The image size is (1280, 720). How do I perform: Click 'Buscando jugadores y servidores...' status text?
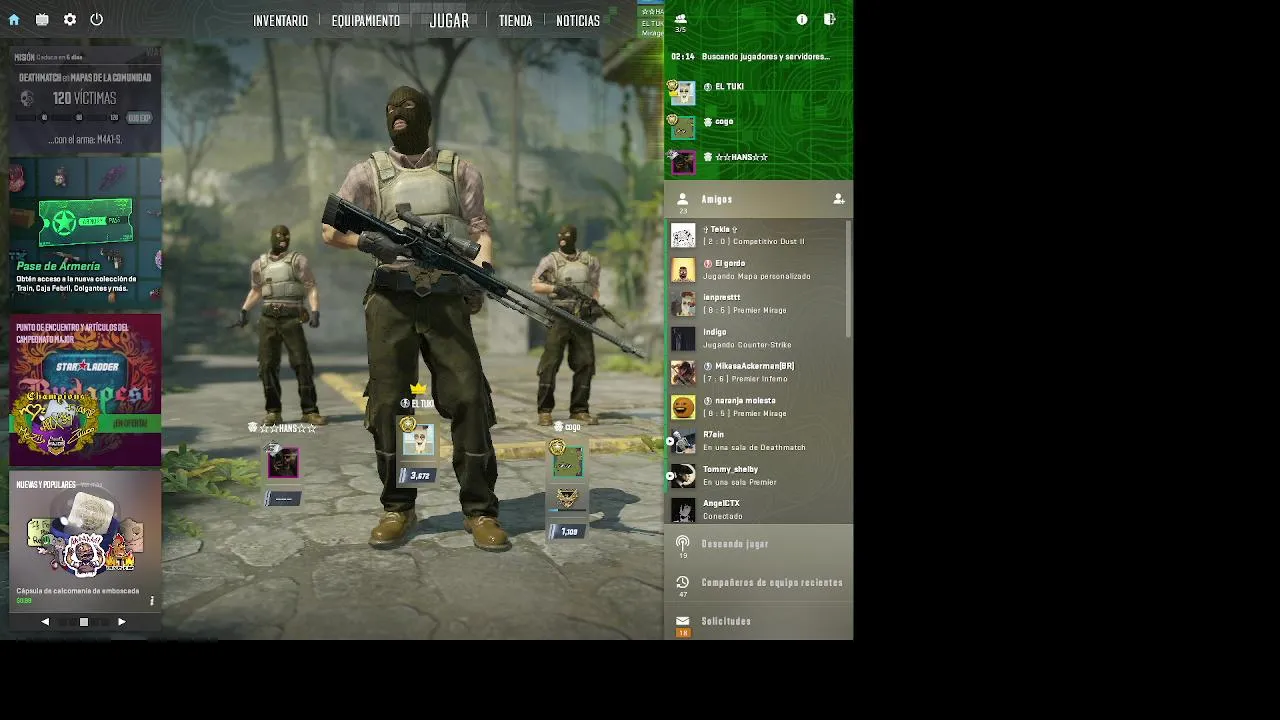coord(766,57)
